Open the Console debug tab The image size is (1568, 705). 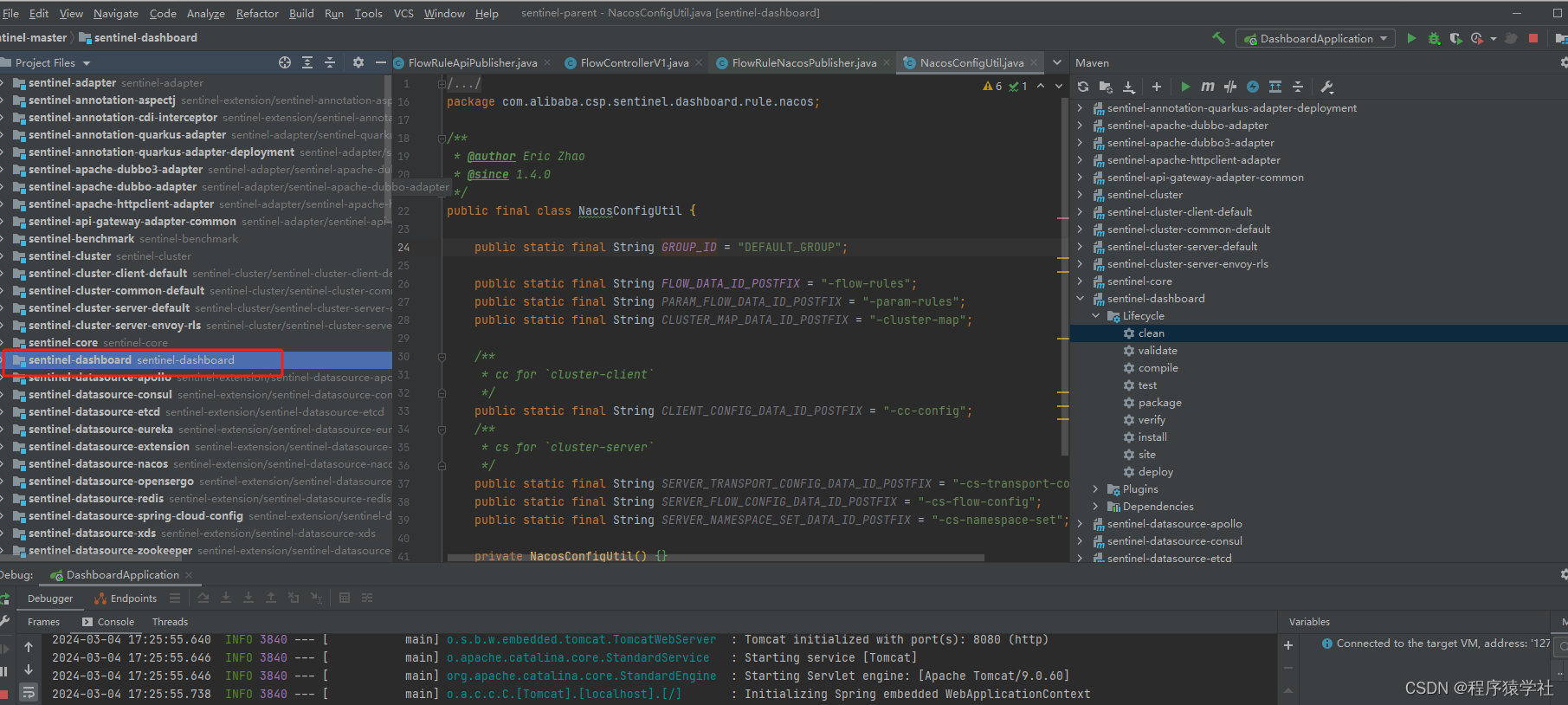pos(108,622)
